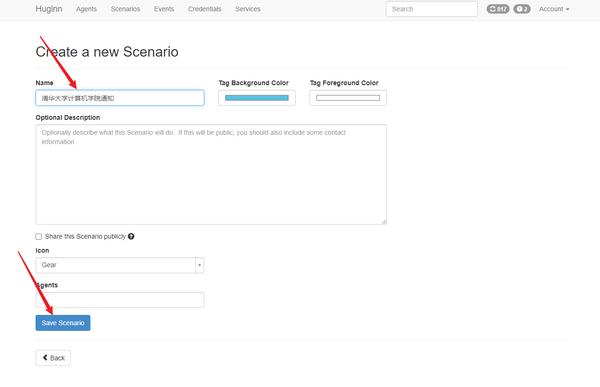Click the "Tag Background Color" label
Screen dimensions: 600x387
point(253,83)
